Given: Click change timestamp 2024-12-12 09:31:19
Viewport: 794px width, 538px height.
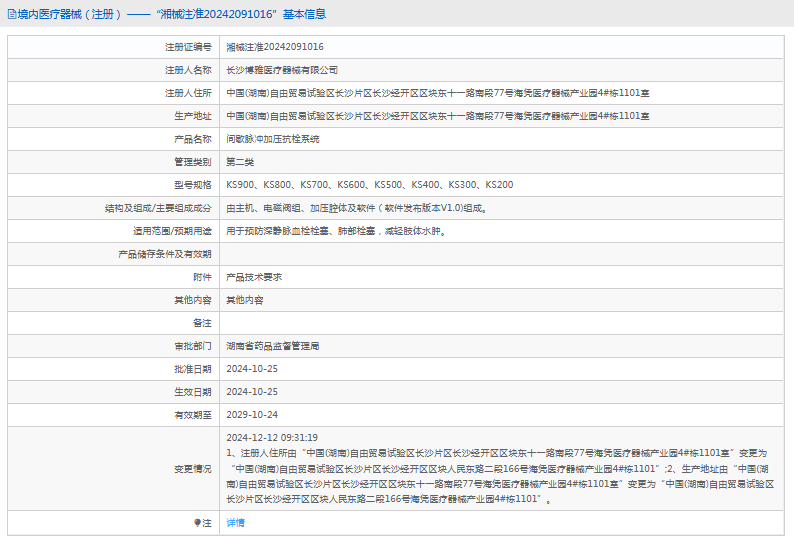Looking at the screenshot, I should pos(272,438).
